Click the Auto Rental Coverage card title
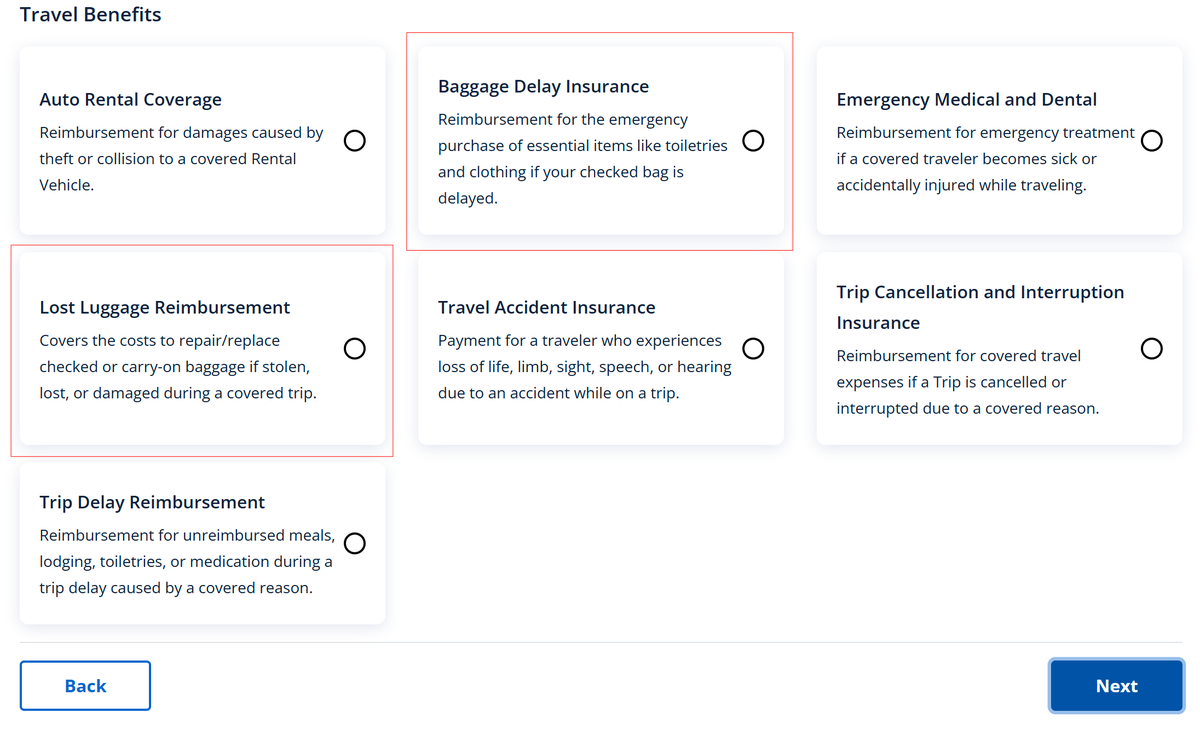The width and height of the screenshot is (1200, 730). point(131,100)
